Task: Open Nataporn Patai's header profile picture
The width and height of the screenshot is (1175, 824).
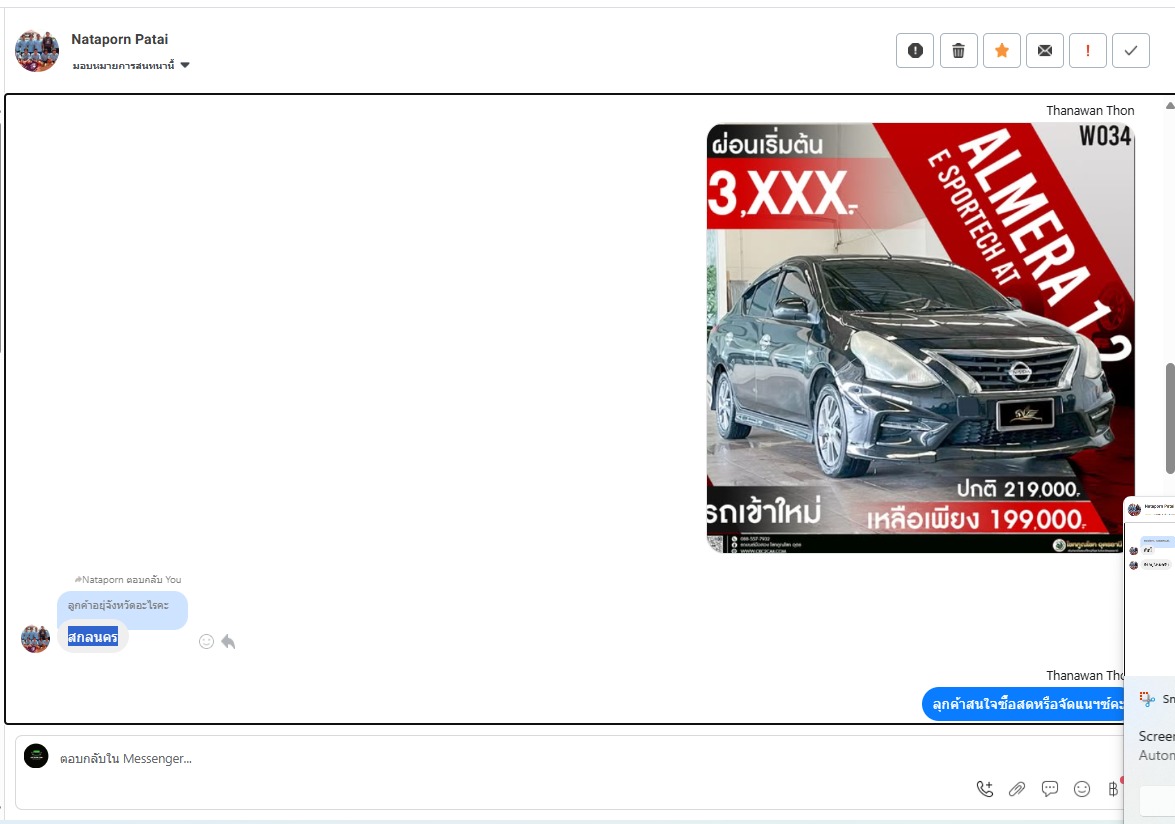Action: tap(37, 51)
